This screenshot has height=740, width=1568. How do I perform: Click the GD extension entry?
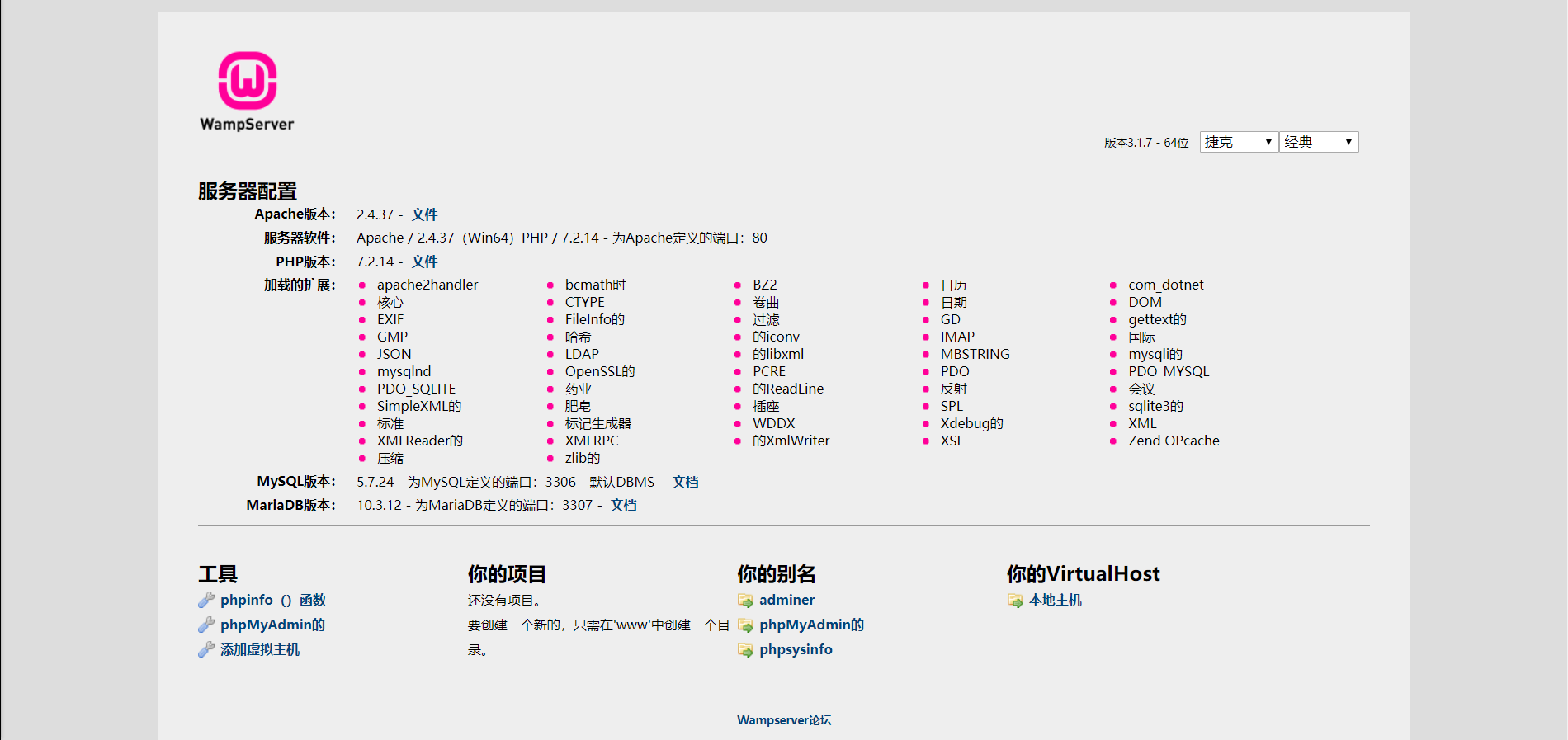(x=950, y=319)
